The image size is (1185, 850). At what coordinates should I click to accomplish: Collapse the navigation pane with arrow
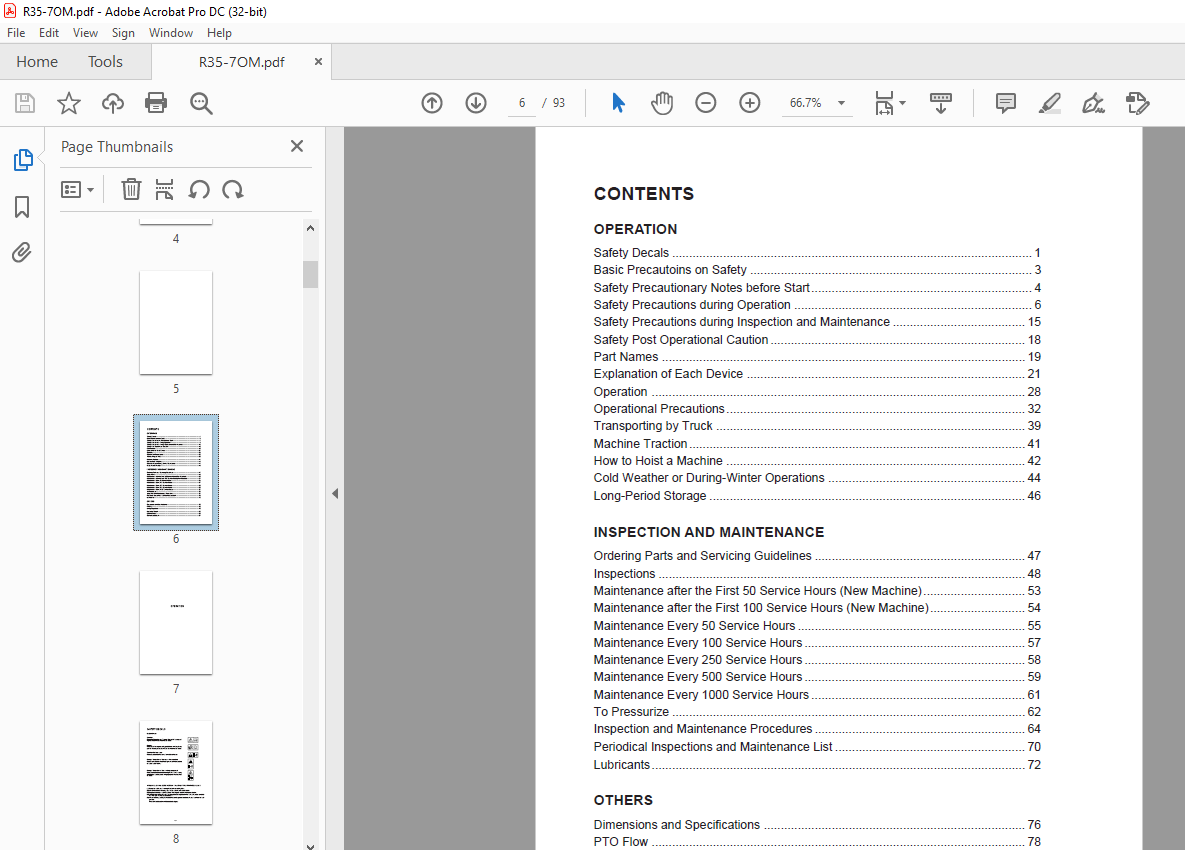click(335, 493)
